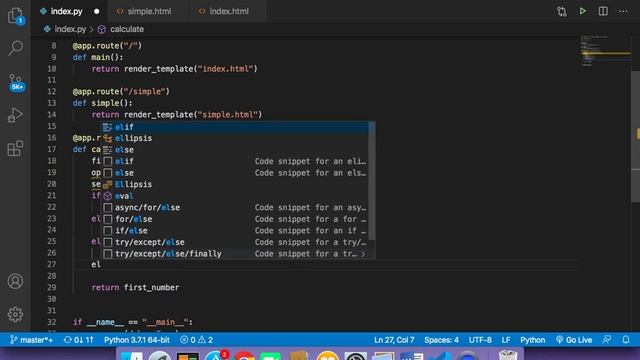Open the Extensions view
This screenshot has height=360, width=640.
16,148
